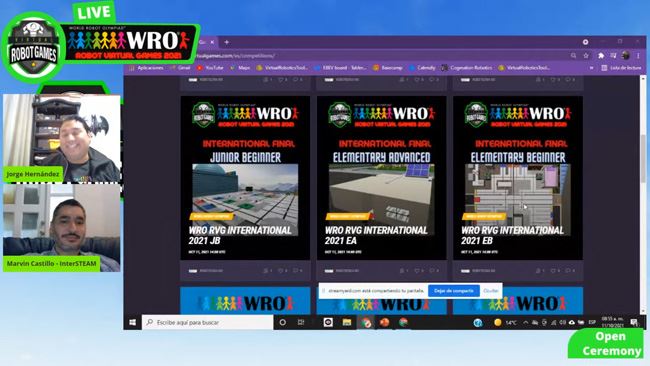
Task: Expand the bookmarks overflow chevron
Action: 592,68
